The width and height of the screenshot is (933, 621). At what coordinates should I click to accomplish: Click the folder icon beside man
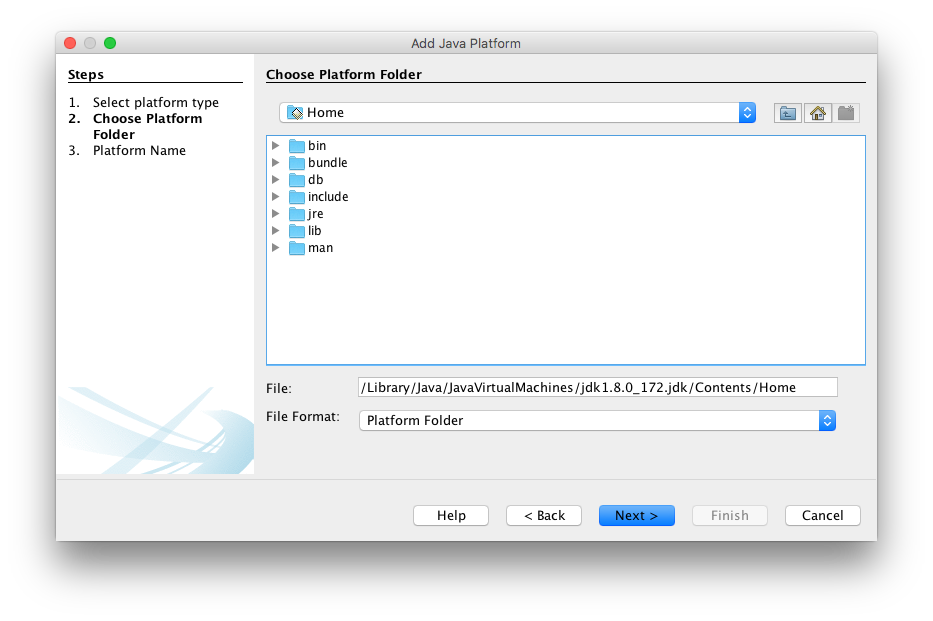[x=297, y=247]
